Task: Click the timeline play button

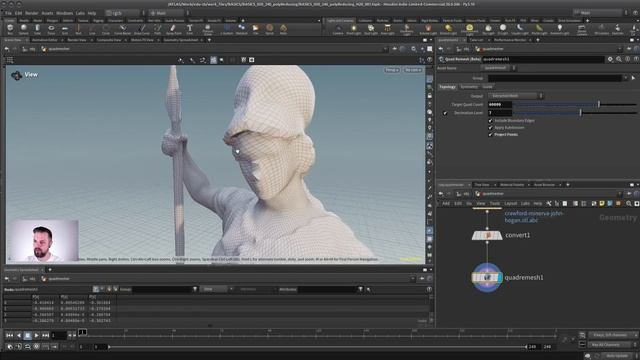Action: pyautogui.click(x=36, y=336)
